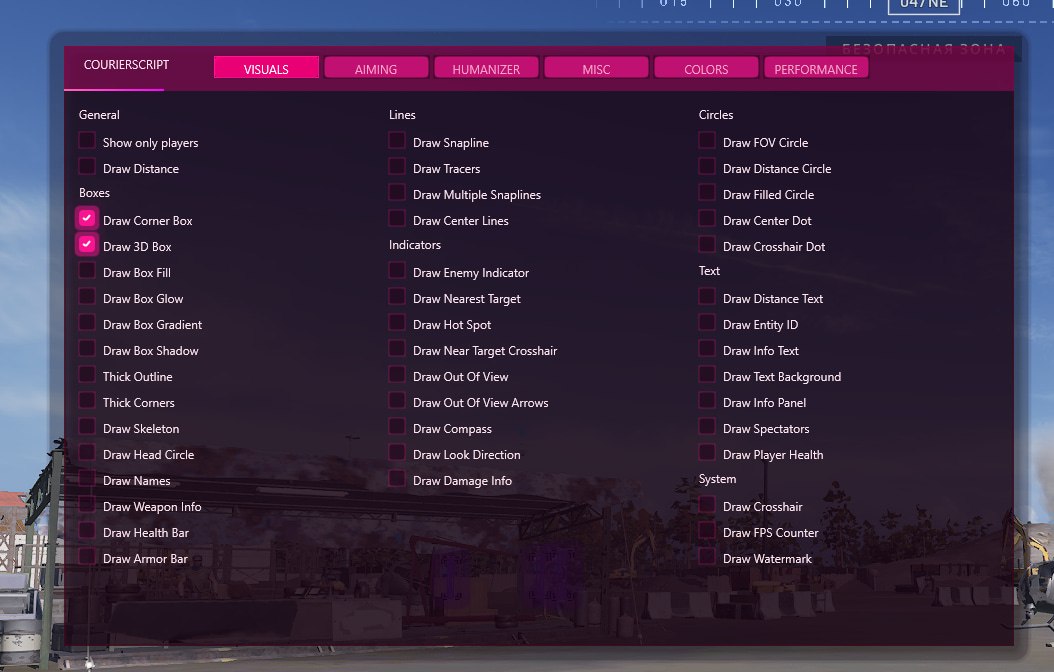Tick Draw Multiple Snaplines
Screen dimensions: 1054x672
397,192
